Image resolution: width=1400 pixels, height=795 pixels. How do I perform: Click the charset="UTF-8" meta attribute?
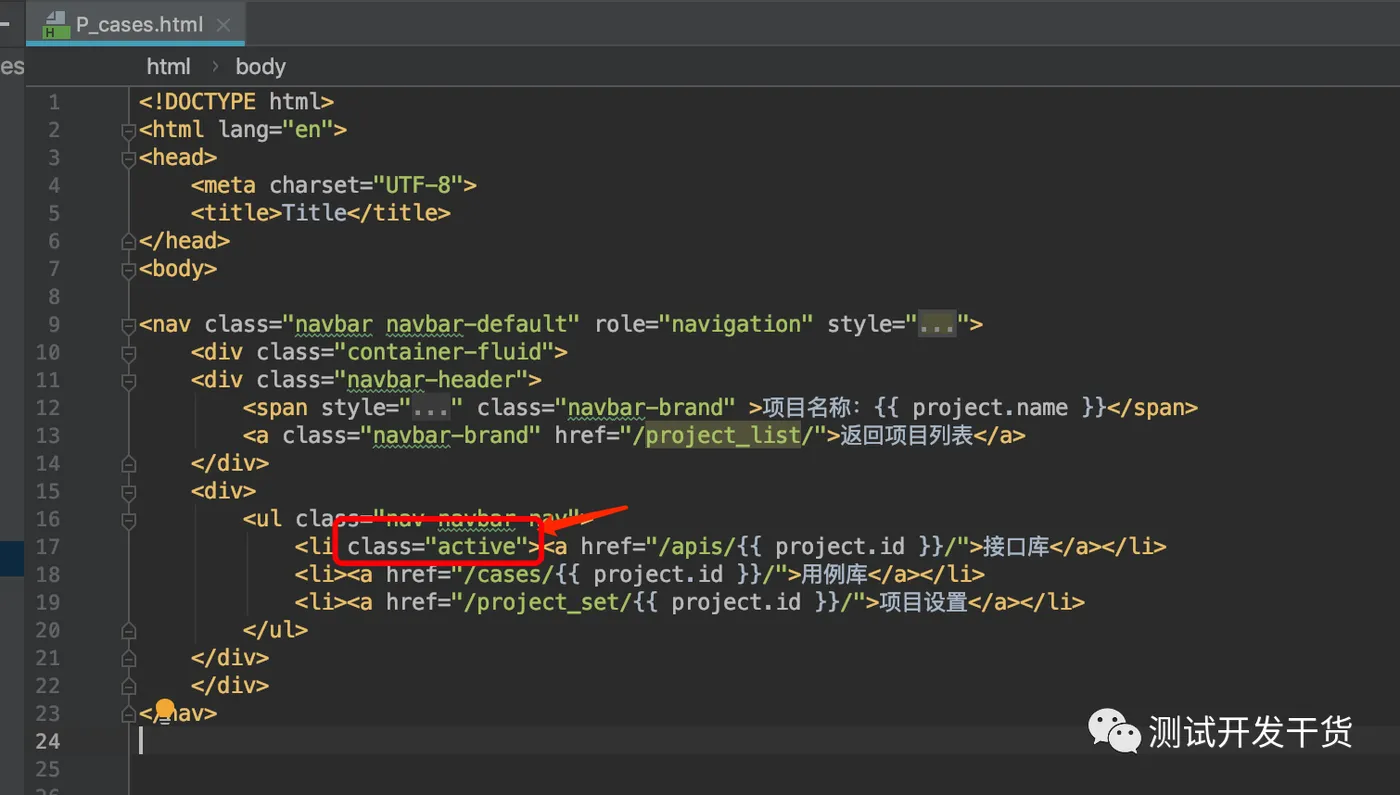[366, 186]
